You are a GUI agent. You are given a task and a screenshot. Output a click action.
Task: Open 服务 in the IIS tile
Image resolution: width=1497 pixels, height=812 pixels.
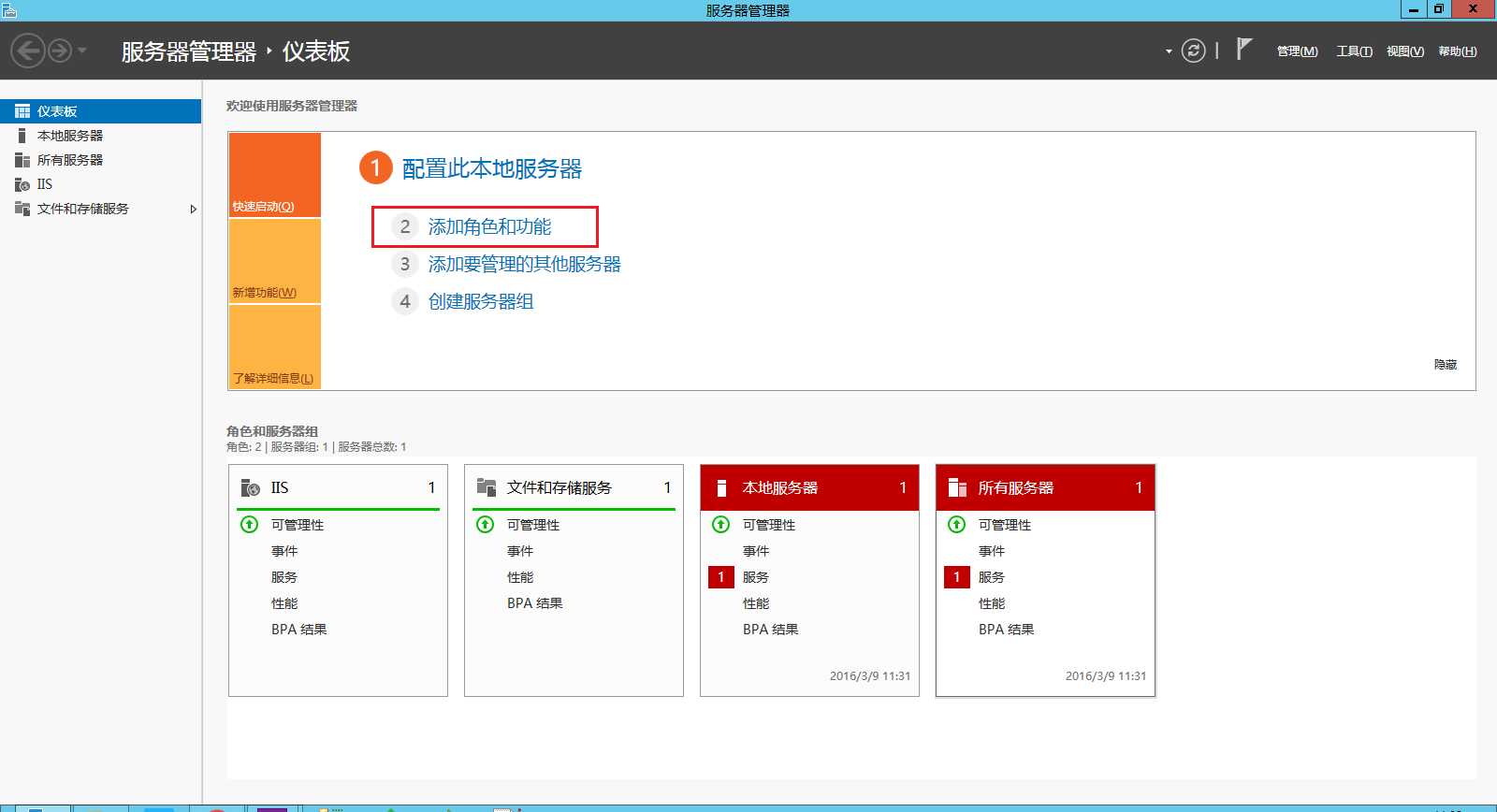click(284, 577)
